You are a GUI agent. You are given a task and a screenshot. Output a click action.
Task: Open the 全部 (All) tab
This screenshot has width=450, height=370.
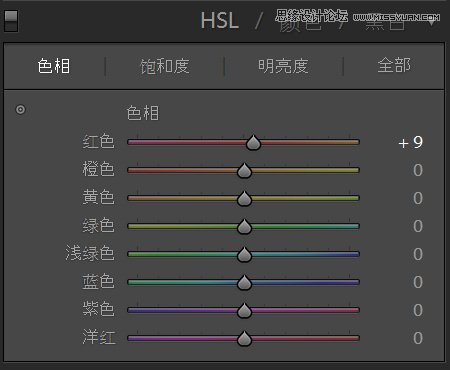(394, 65)
